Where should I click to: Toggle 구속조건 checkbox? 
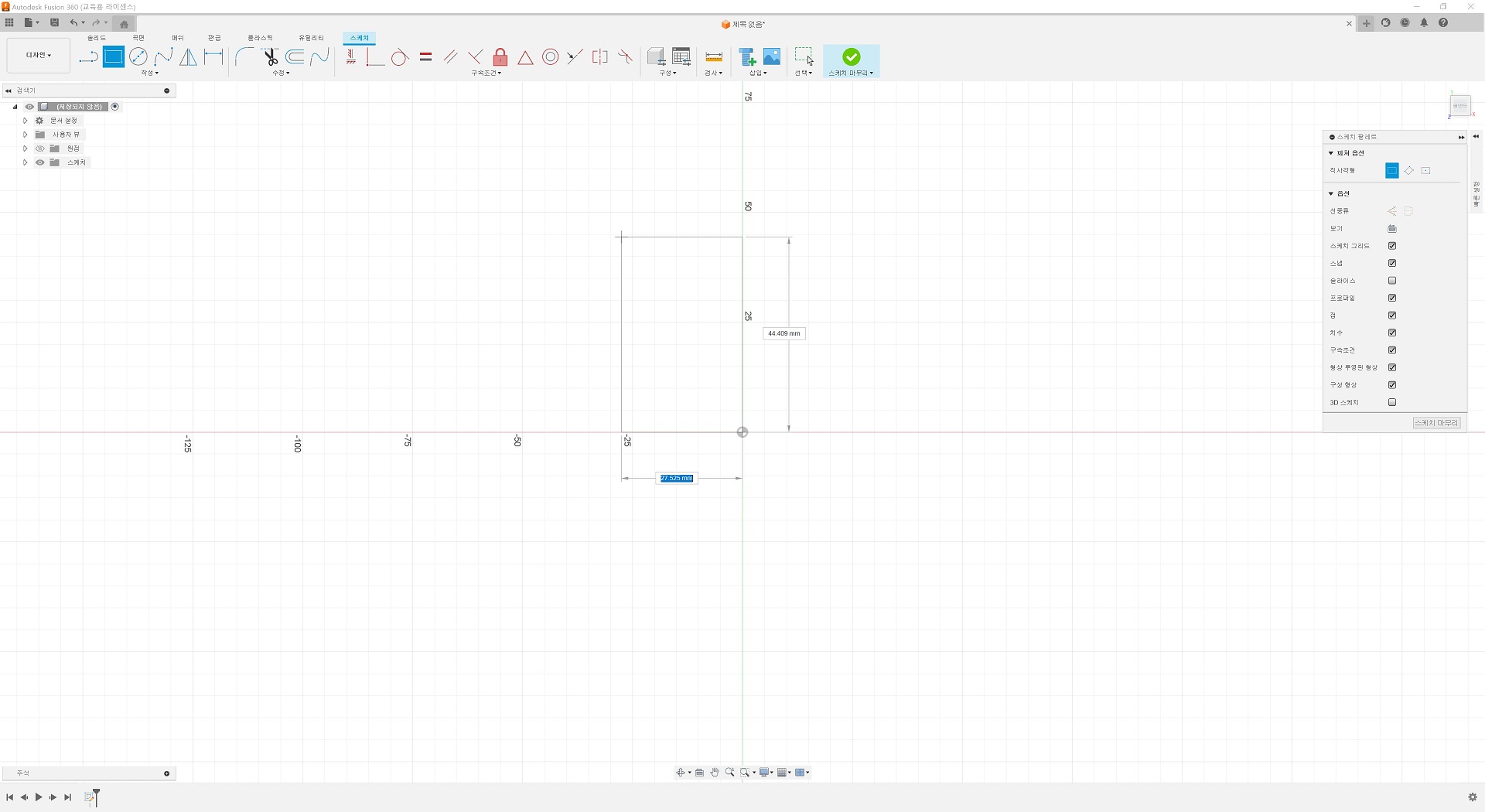pyautogui.click(x=1392, y=350)
